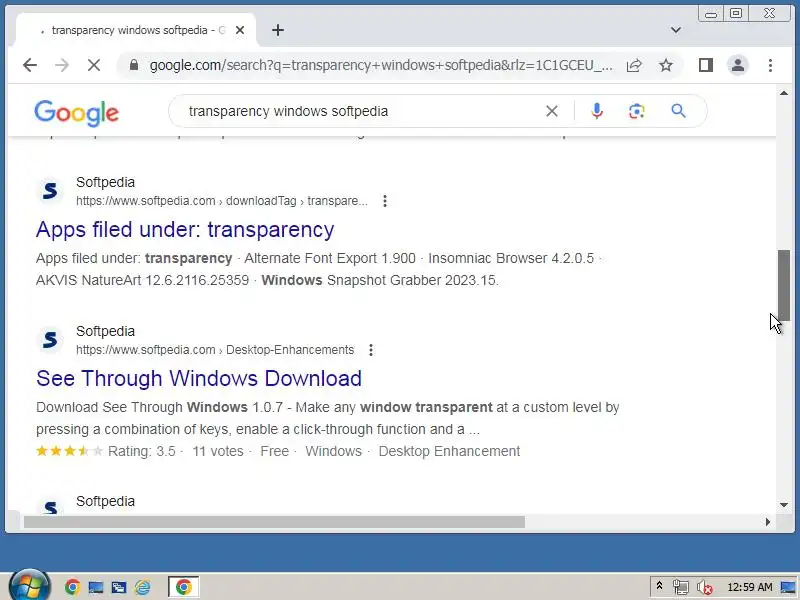
Task: Open more options for the downloadTag result
Action: point(385,201)
